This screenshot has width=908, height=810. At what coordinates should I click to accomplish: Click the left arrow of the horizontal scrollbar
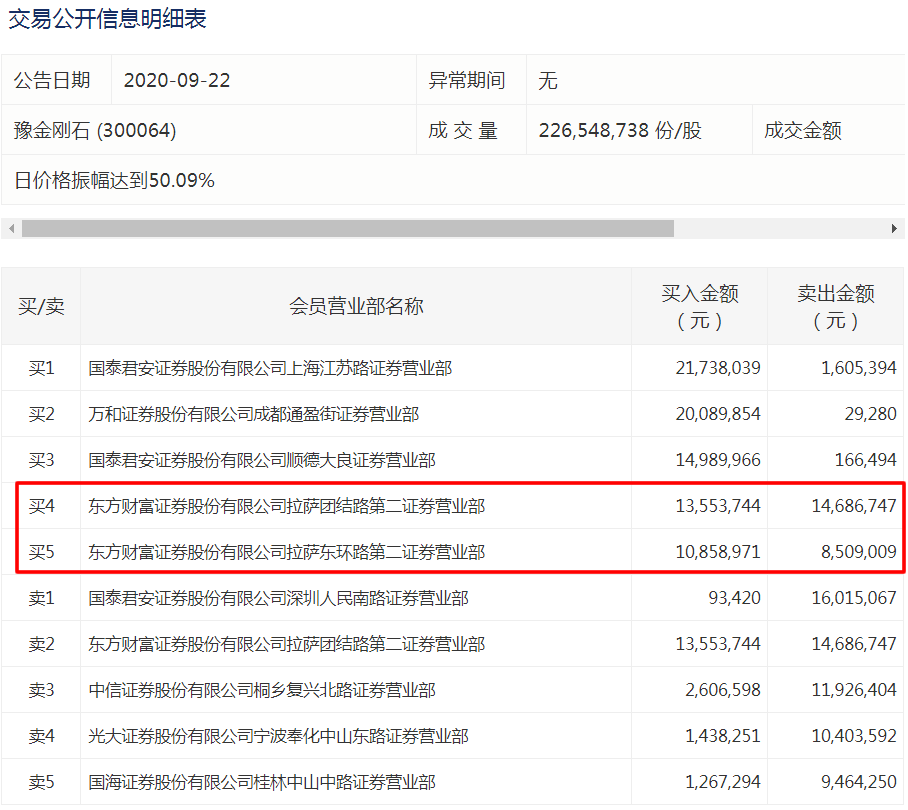9,228
